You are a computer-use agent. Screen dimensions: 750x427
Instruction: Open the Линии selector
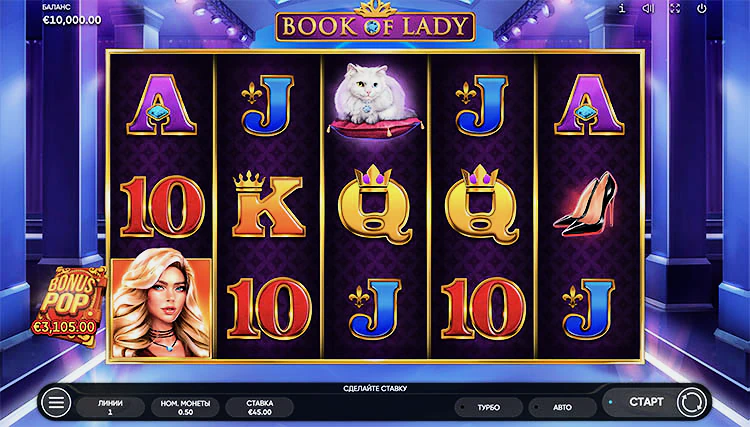[110, 407]
